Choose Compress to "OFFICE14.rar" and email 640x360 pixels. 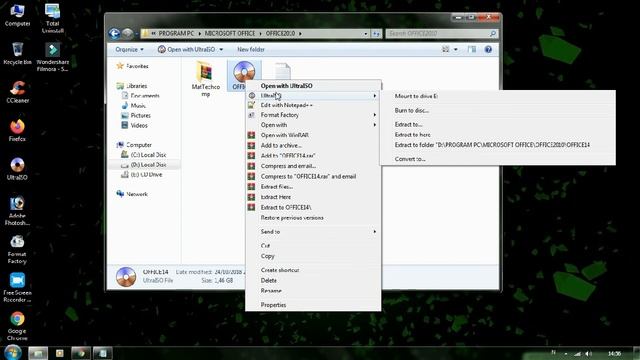pos(313,176)
